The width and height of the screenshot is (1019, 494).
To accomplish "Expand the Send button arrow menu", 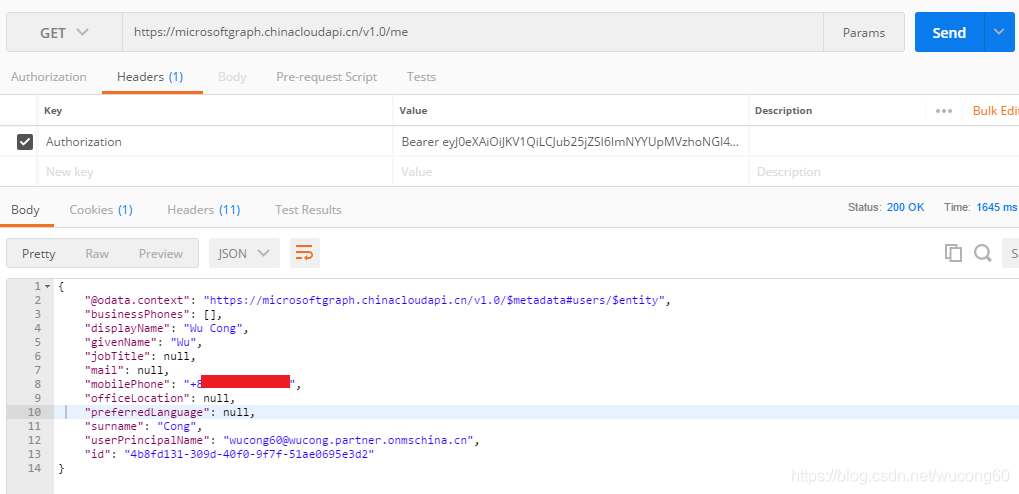I will [x=1000, y=32].
